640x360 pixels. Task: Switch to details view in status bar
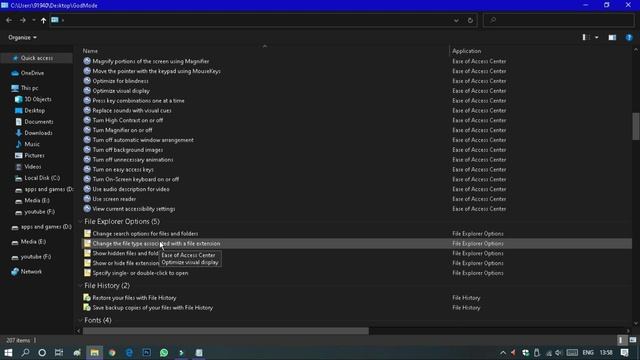click(621, 340)
